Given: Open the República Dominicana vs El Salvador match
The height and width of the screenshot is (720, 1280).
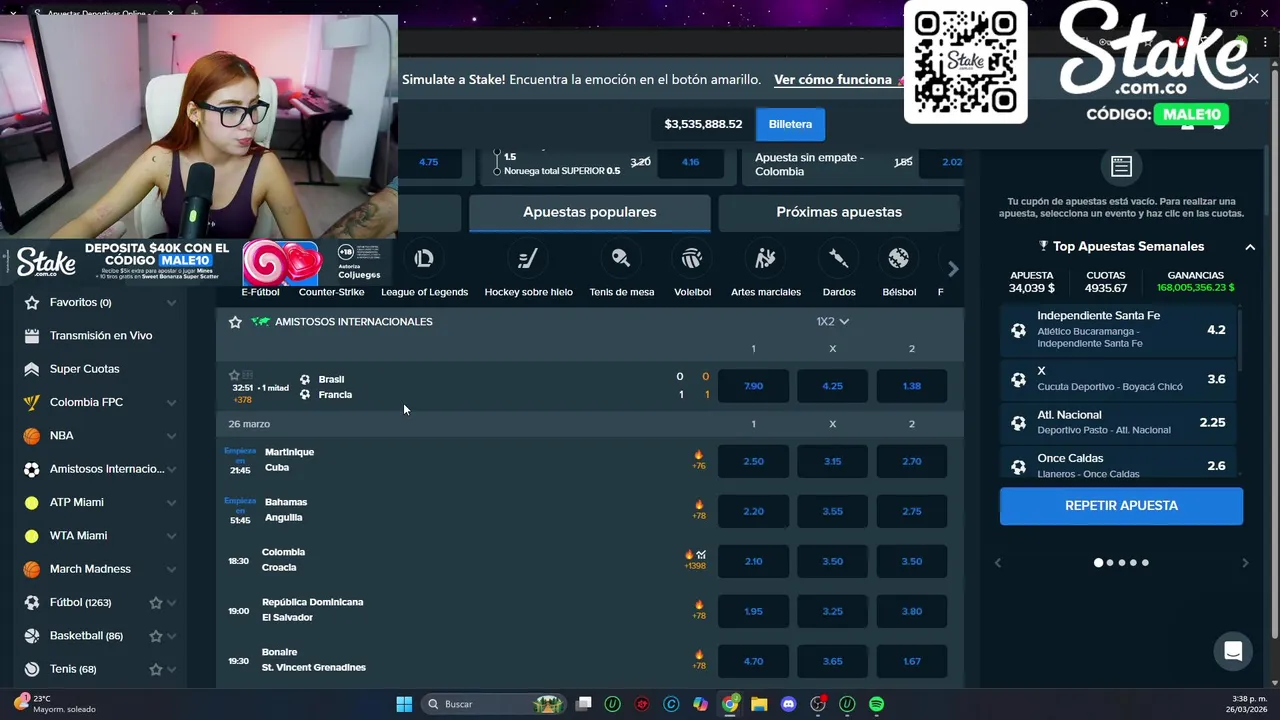Looking at the screenshot, I should [x=312, y=610].
